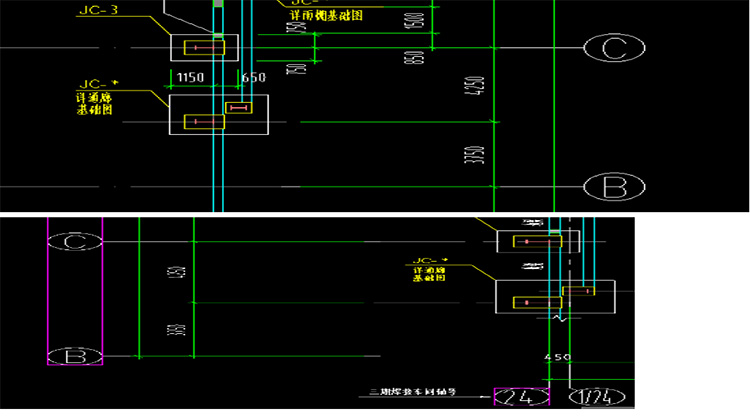Image resolution: width=750 pixels, height=417 pixels.
Task: Select the break line symbol above 450
Action: point(556,317)
